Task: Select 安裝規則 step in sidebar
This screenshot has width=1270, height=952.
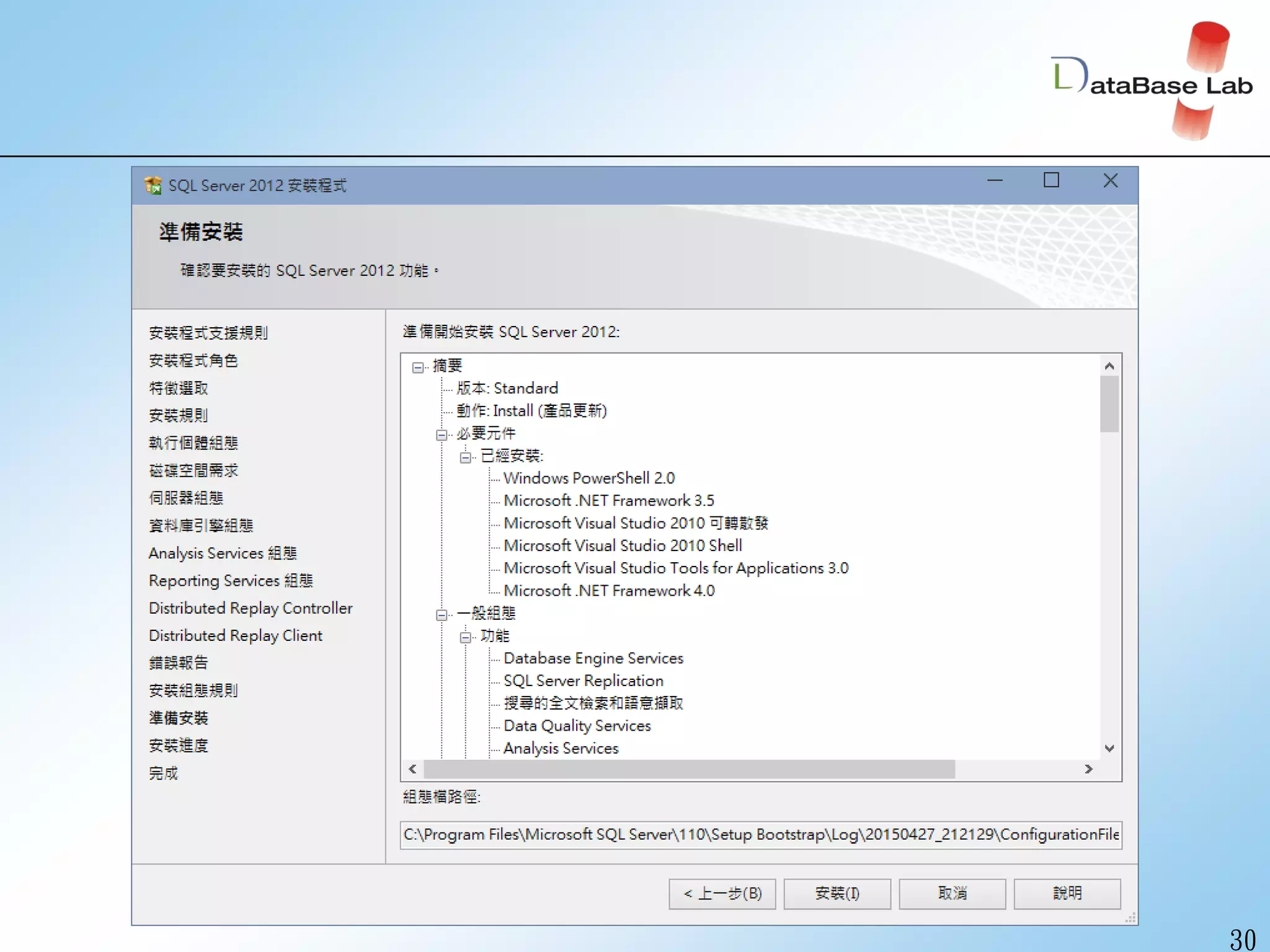Action: point(179,415)
